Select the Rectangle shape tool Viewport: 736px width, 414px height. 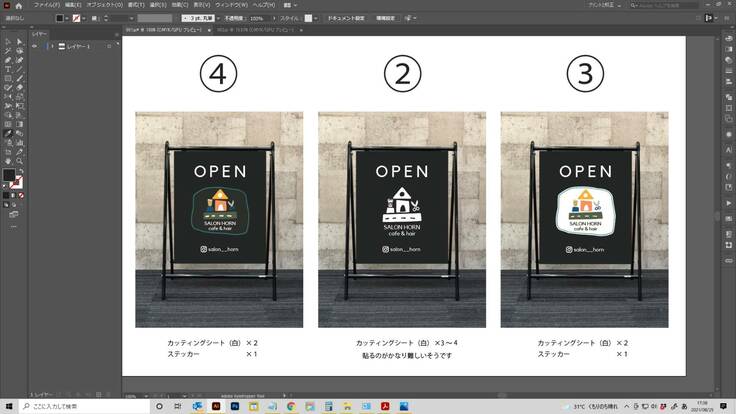(x=8, y=78)
